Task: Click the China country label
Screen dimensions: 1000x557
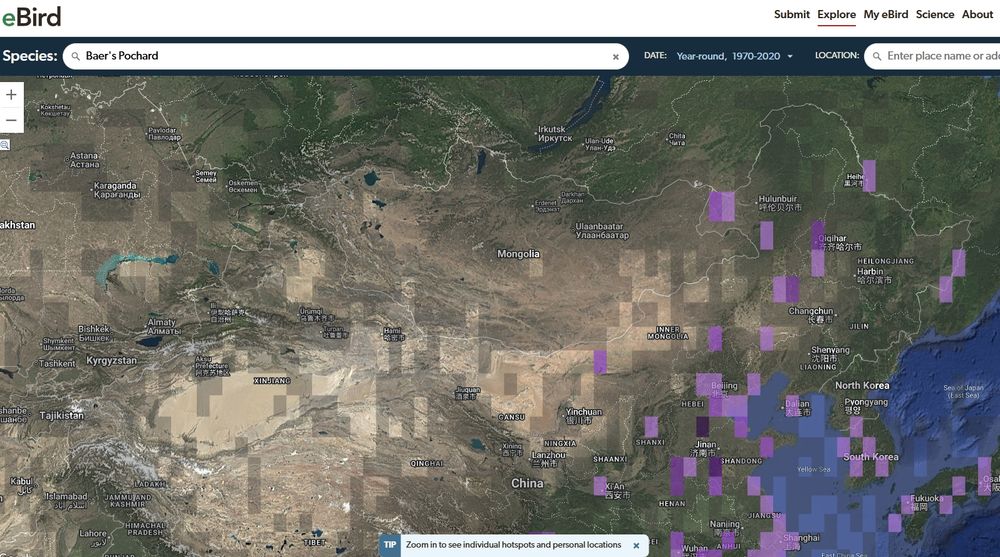Action: click(527, 483)
